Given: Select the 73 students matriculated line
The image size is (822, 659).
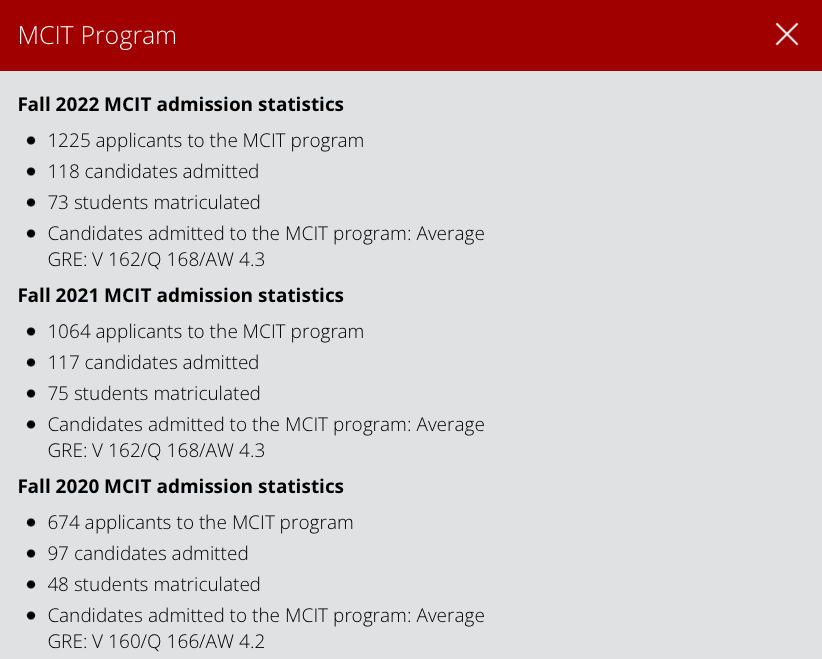Looking at the screenshot, I should click(x=154, y=202).
